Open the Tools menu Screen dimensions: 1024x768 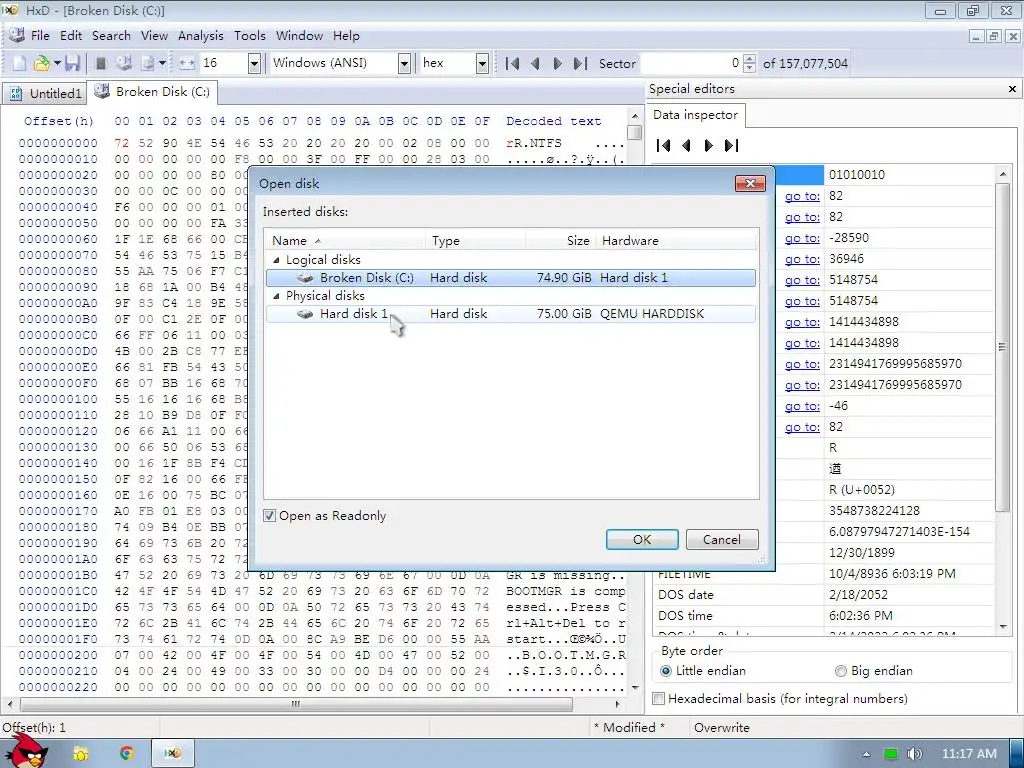249,36
